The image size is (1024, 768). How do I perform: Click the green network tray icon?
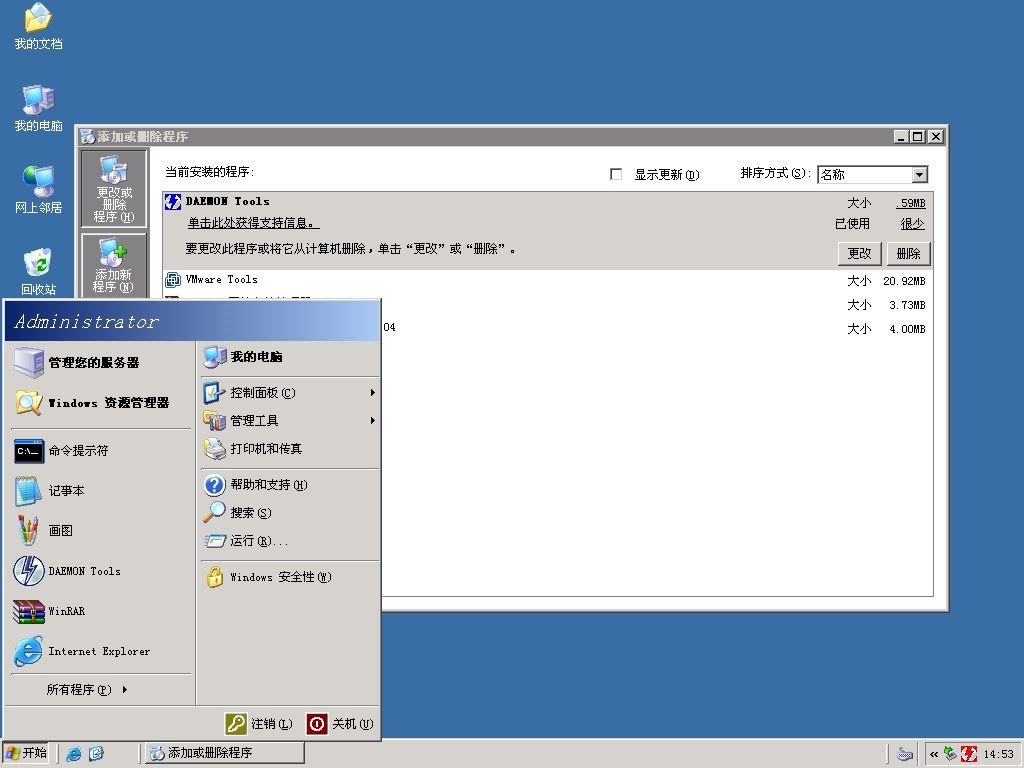coord(950,754)
